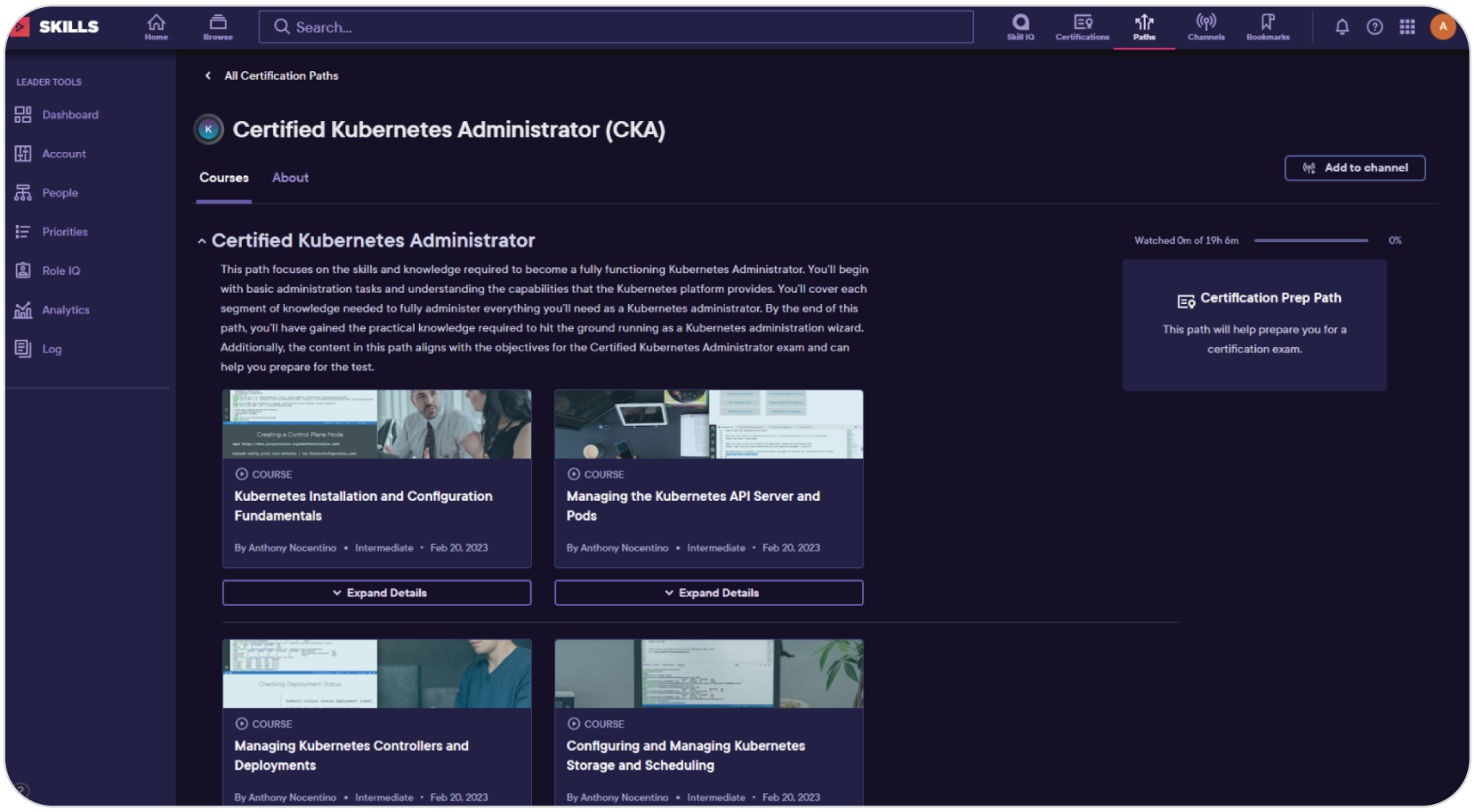Image resolution: width=1475 pixels, height=812 pixels.
Task: Expand details for Managing API Server course
Action: 709,592
